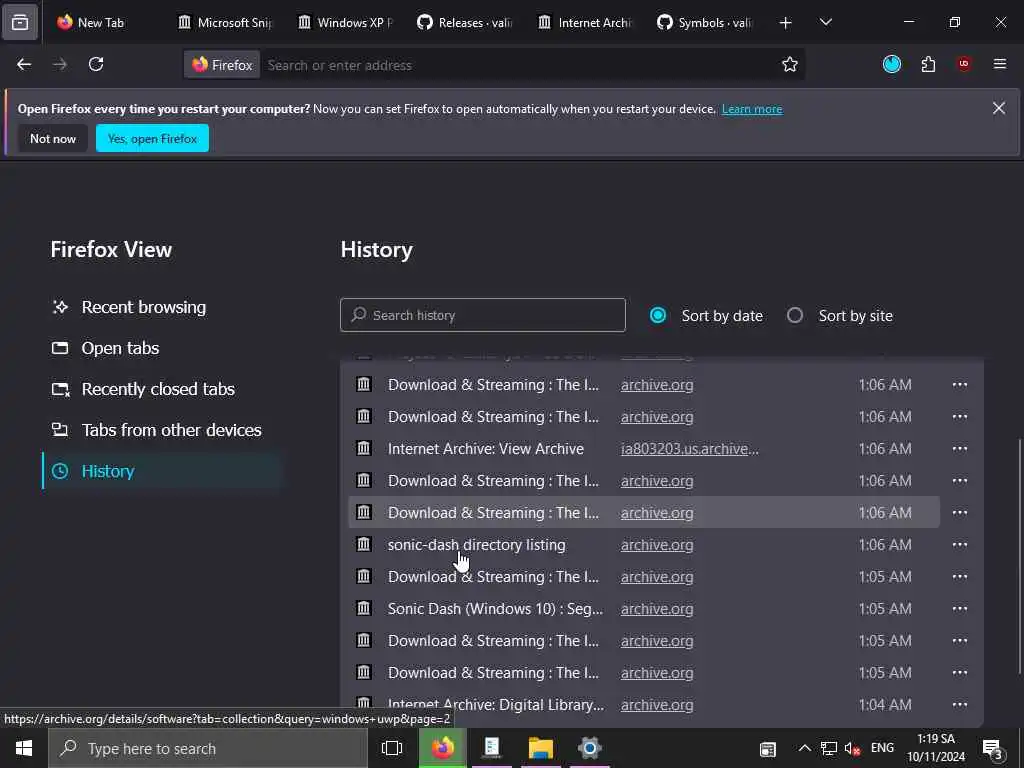This screenshot has width=1024, height=768.
Task: Click the Not now button
Action: coord(53,138)
